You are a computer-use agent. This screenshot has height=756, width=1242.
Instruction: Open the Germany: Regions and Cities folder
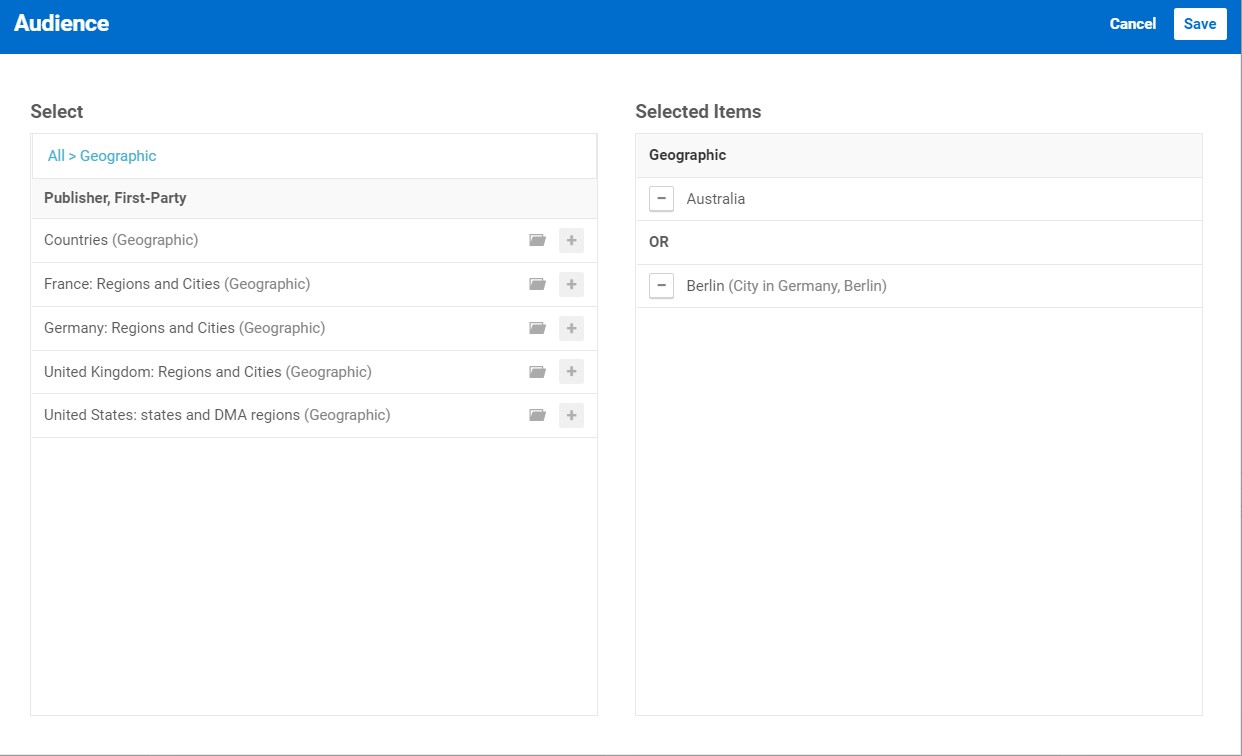537,327
